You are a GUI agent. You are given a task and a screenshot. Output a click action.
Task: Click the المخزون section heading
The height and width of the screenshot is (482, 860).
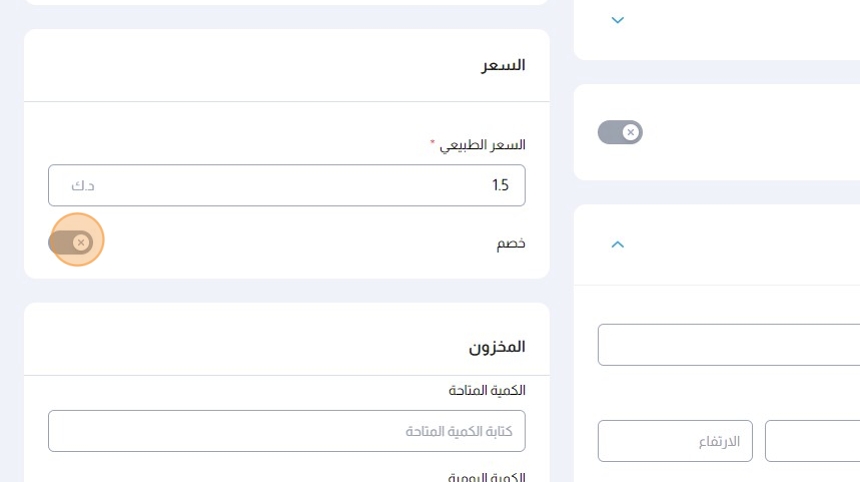pyautogui.click(x=497, y=347)
